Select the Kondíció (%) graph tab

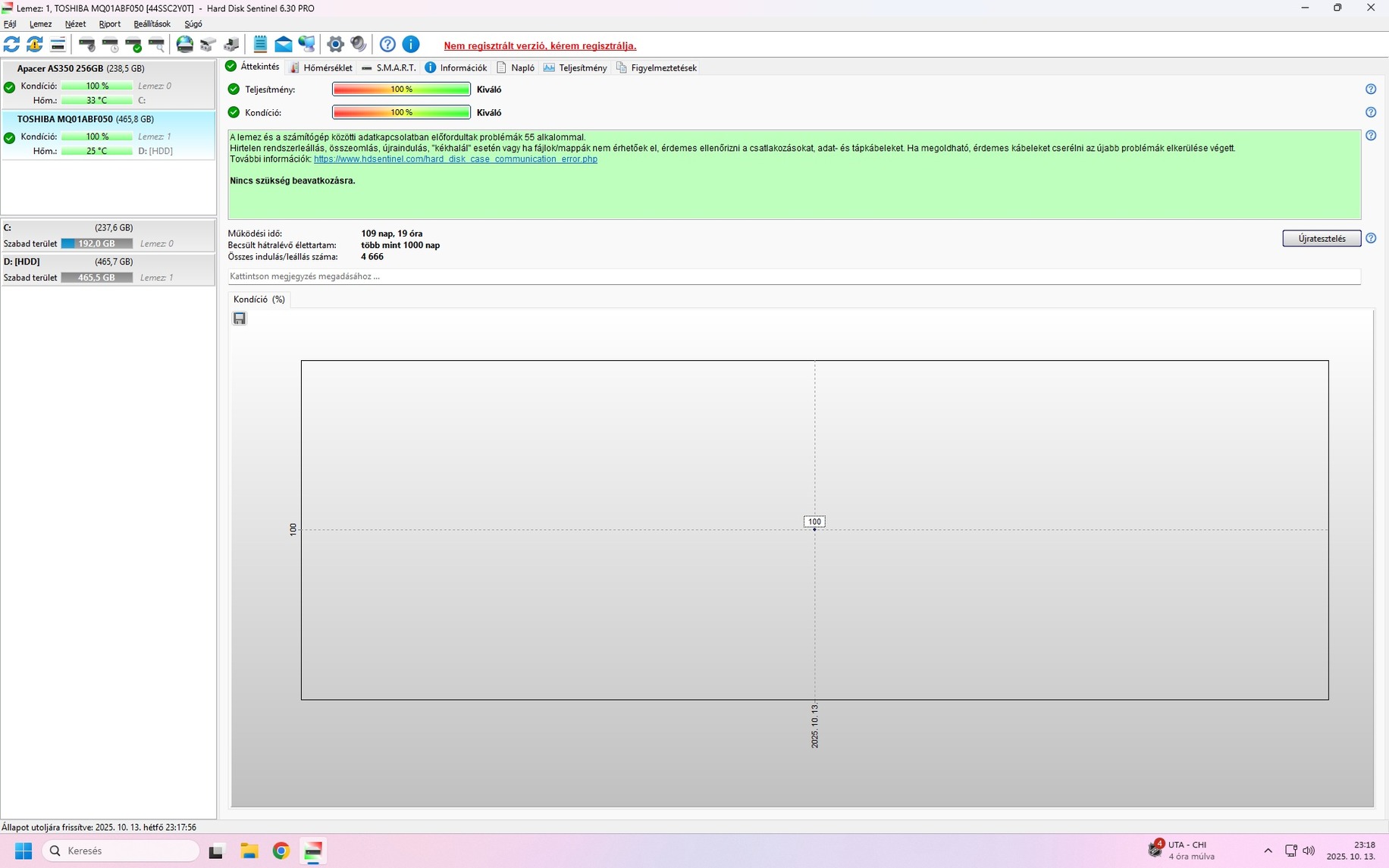tap(259, 299)
